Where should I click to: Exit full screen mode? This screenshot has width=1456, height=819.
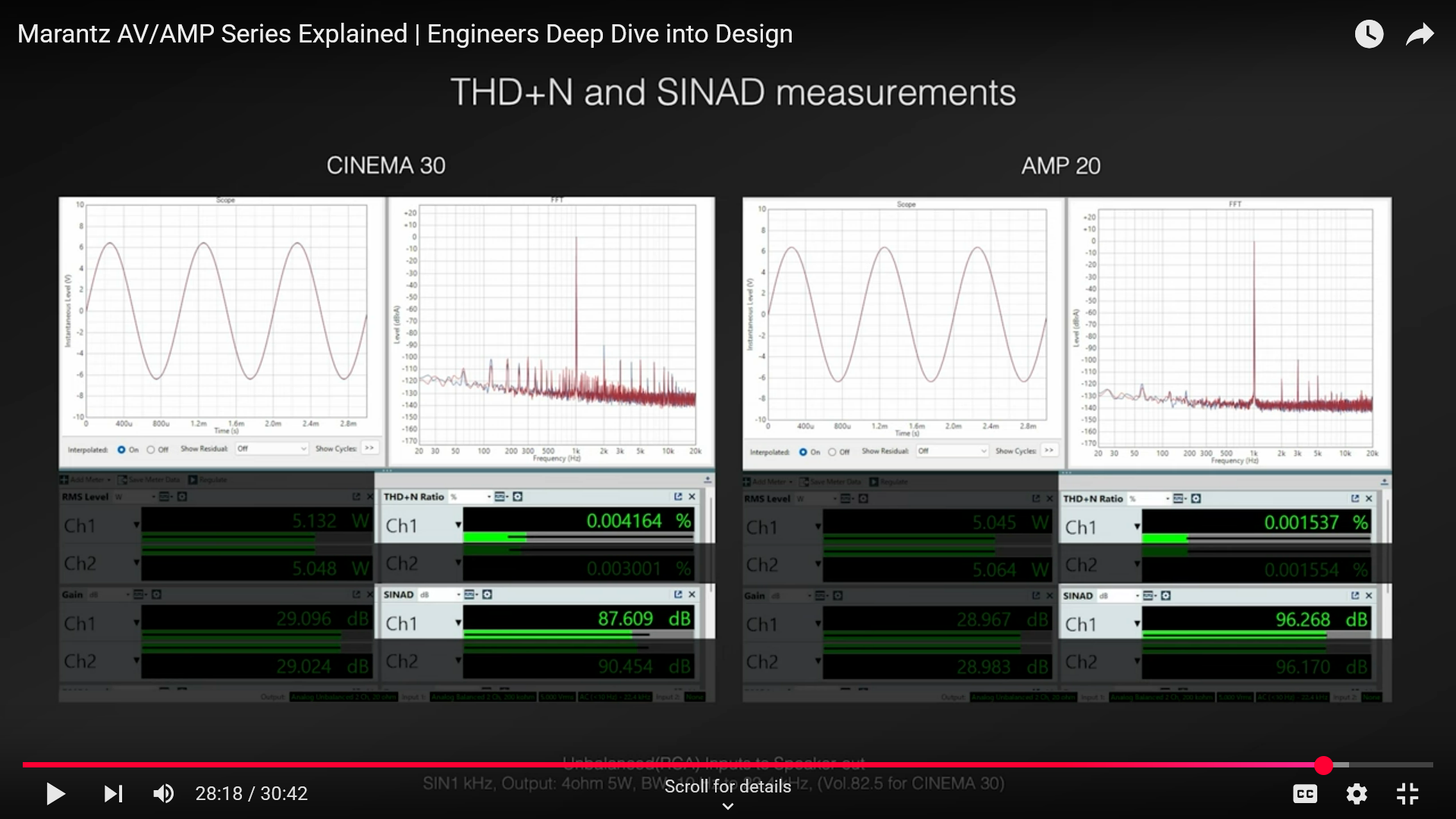tap(1407, 793)
